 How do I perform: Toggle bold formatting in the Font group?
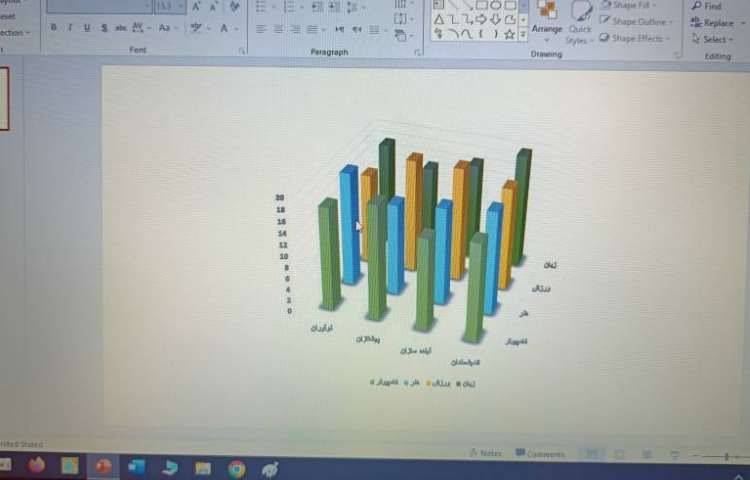coord(54,28)
